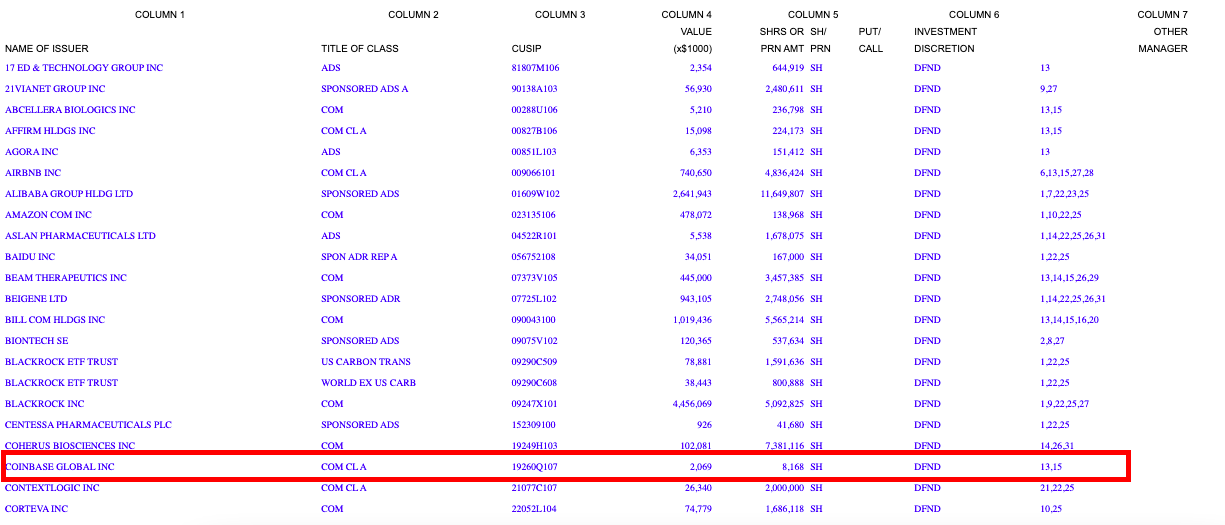Click BILL COM HLDGS INC issuer name
1225x525 pixels.
(55, 320)
